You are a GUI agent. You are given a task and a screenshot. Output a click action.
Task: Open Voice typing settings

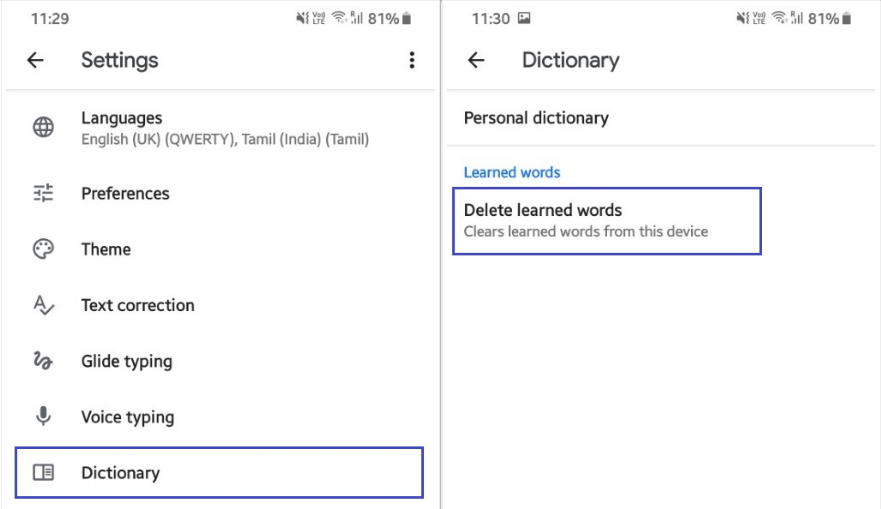click(x=219, y=417)
